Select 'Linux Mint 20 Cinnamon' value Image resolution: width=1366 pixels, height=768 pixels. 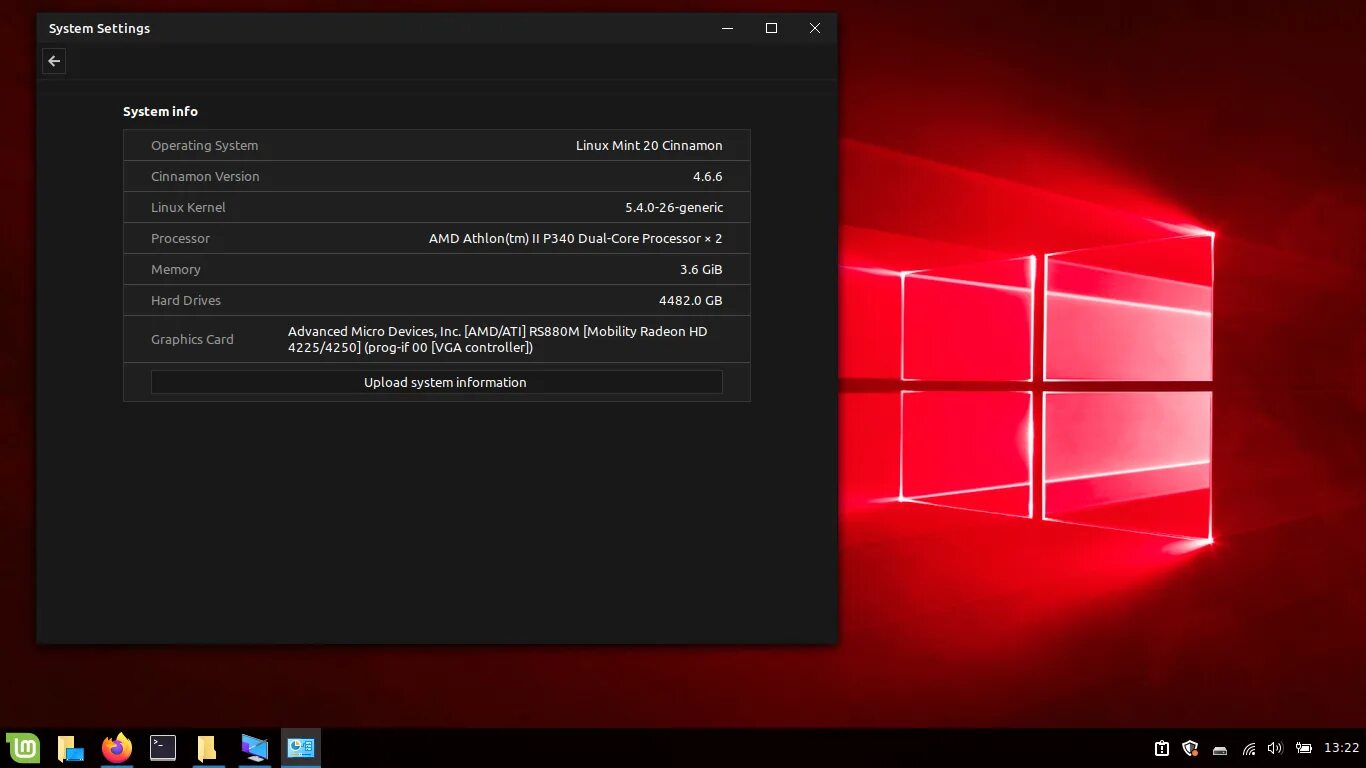click(649, 145)
